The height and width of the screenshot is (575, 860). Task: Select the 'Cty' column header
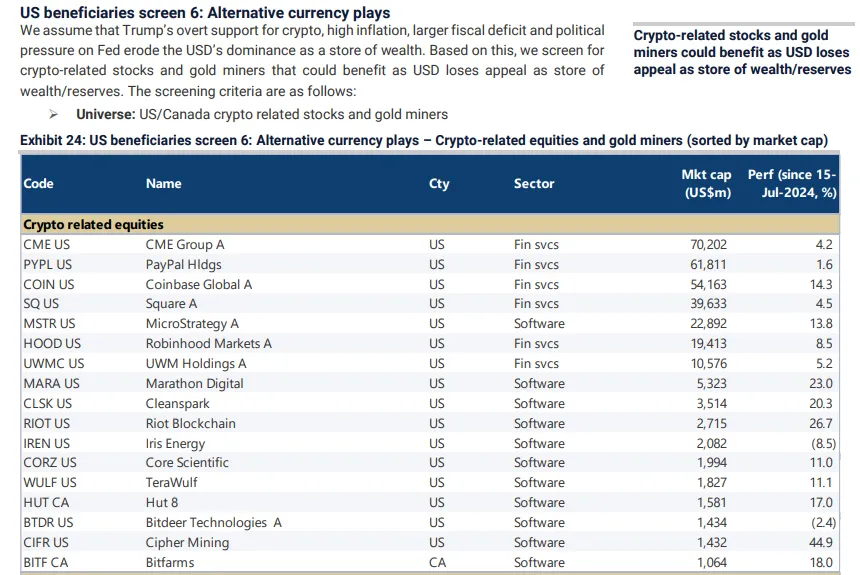pos(439,184)
